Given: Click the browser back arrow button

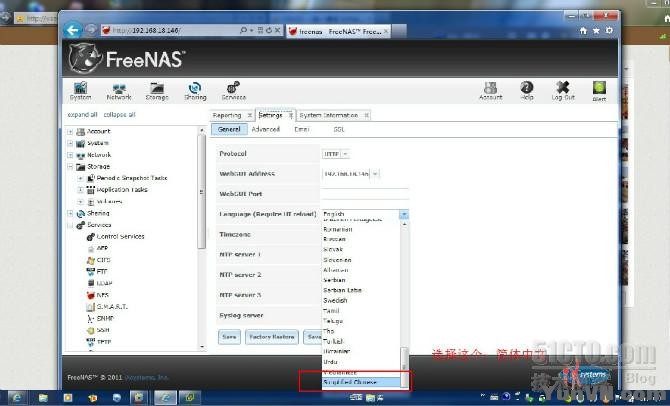Looking at the screenshot, I should point(73,30).
